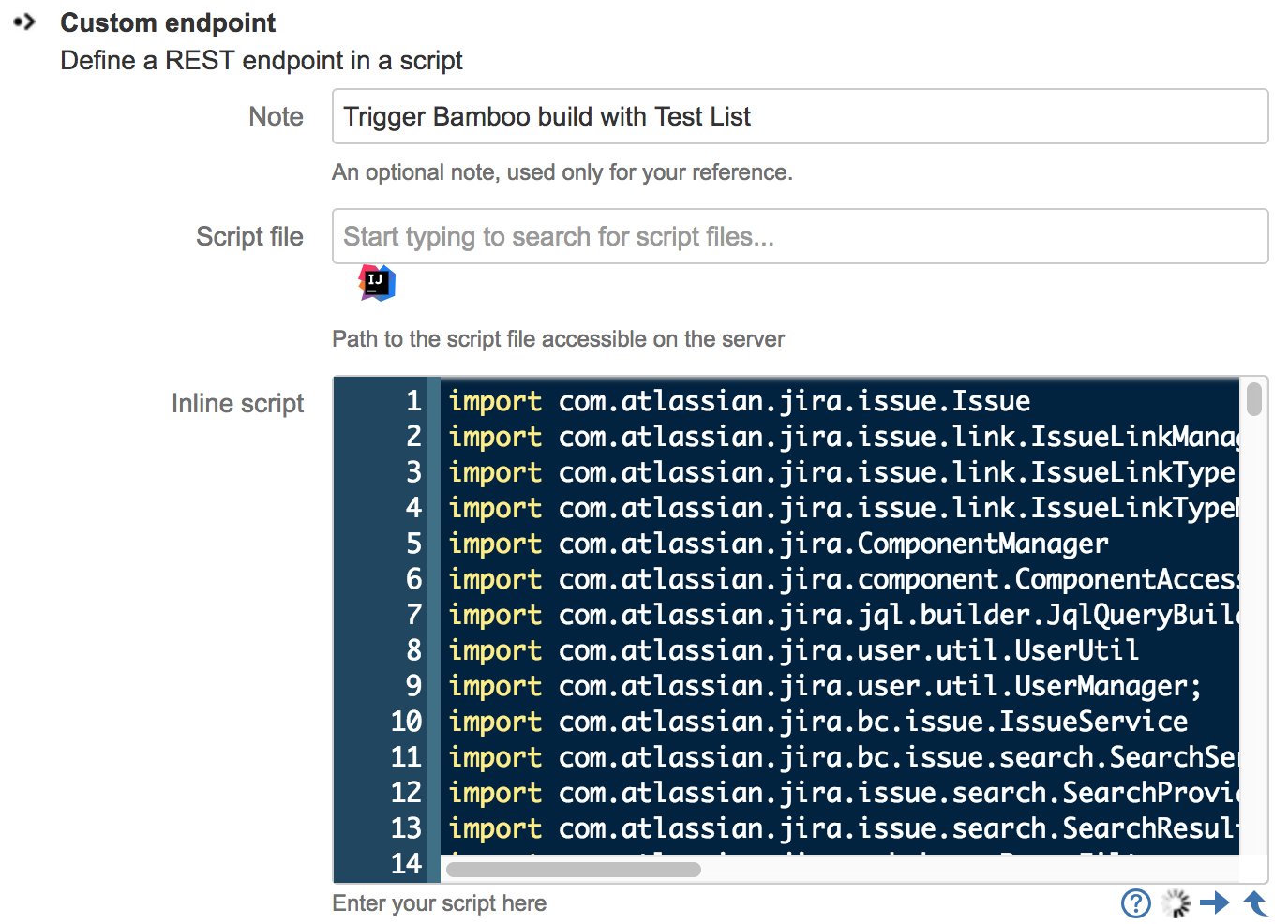Click code line 1 importing issue.Issue
The height and width of the screenshot is (924, 1288).
click(x=739, y=401)
